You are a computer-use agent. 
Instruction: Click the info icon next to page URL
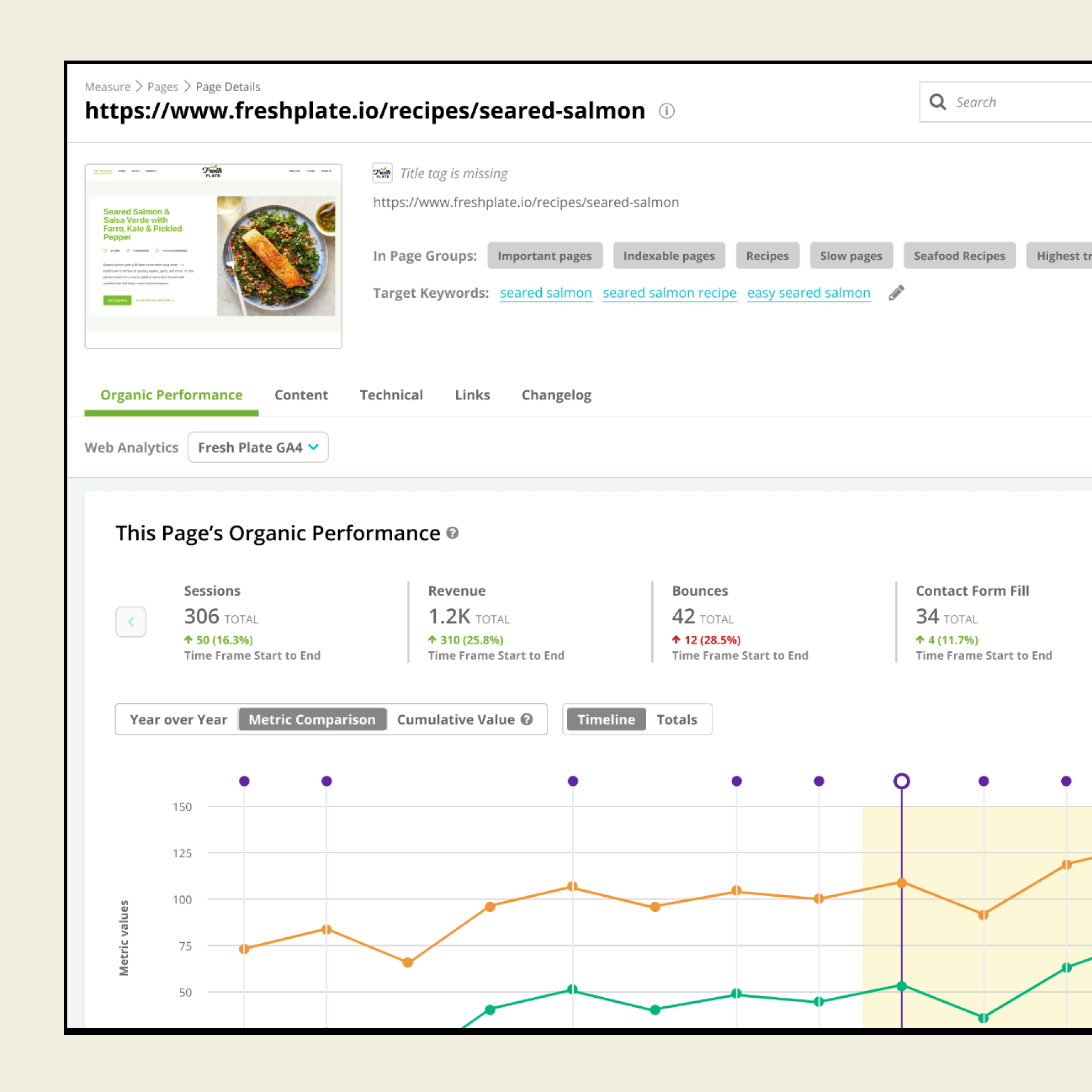tap(666, 112)
